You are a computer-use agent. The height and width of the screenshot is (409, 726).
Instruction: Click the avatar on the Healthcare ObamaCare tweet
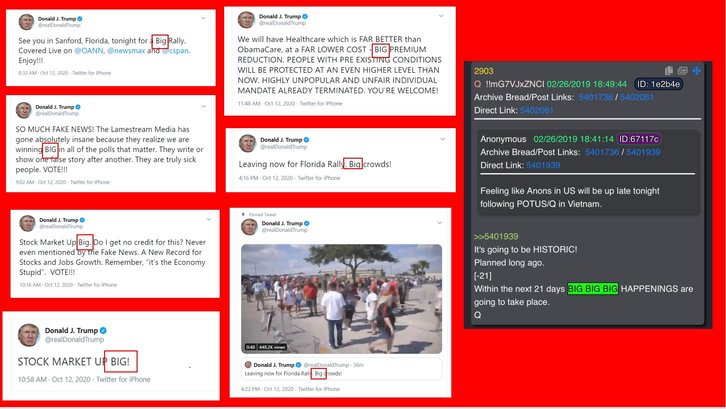246,19
